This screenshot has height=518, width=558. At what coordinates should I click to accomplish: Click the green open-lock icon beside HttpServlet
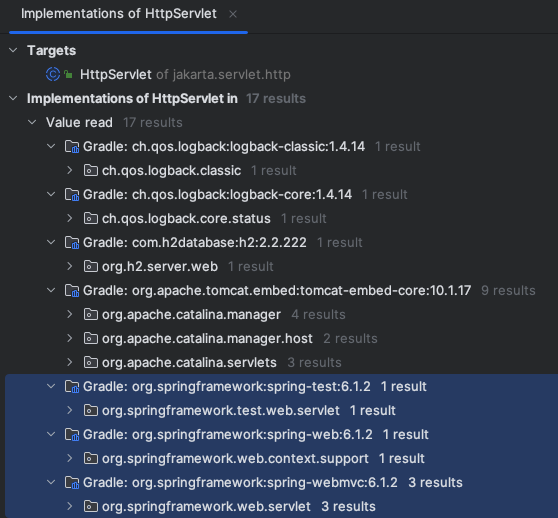point(68,74)
